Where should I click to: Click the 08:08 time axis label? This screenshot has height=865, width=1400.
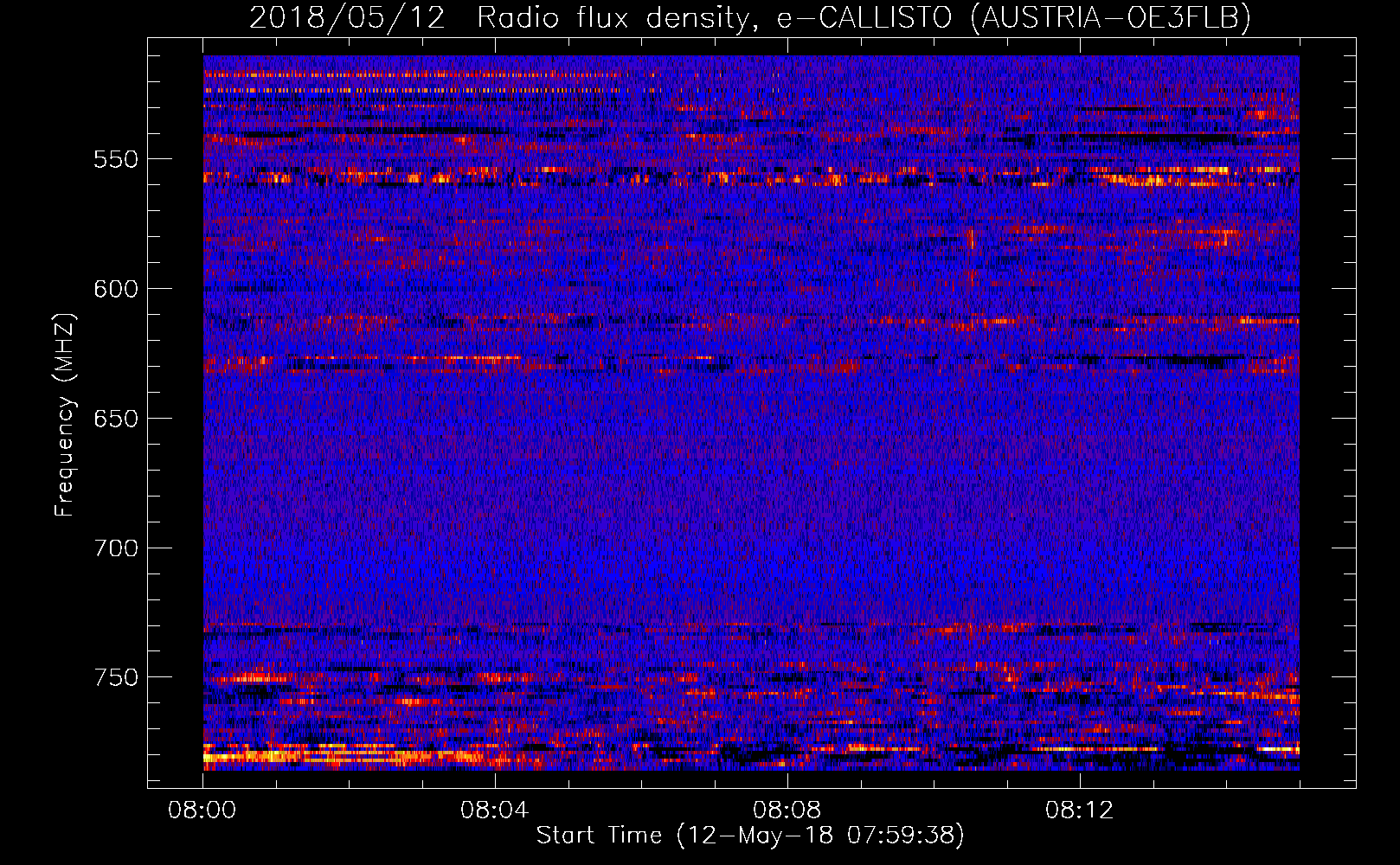click(x=787, y=811)
